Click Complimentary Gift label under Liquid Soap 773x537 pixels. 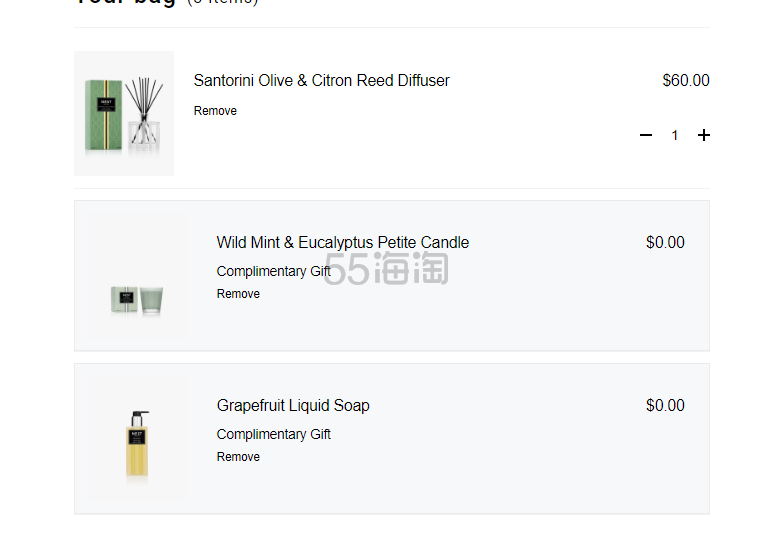[x=274, y=434]
